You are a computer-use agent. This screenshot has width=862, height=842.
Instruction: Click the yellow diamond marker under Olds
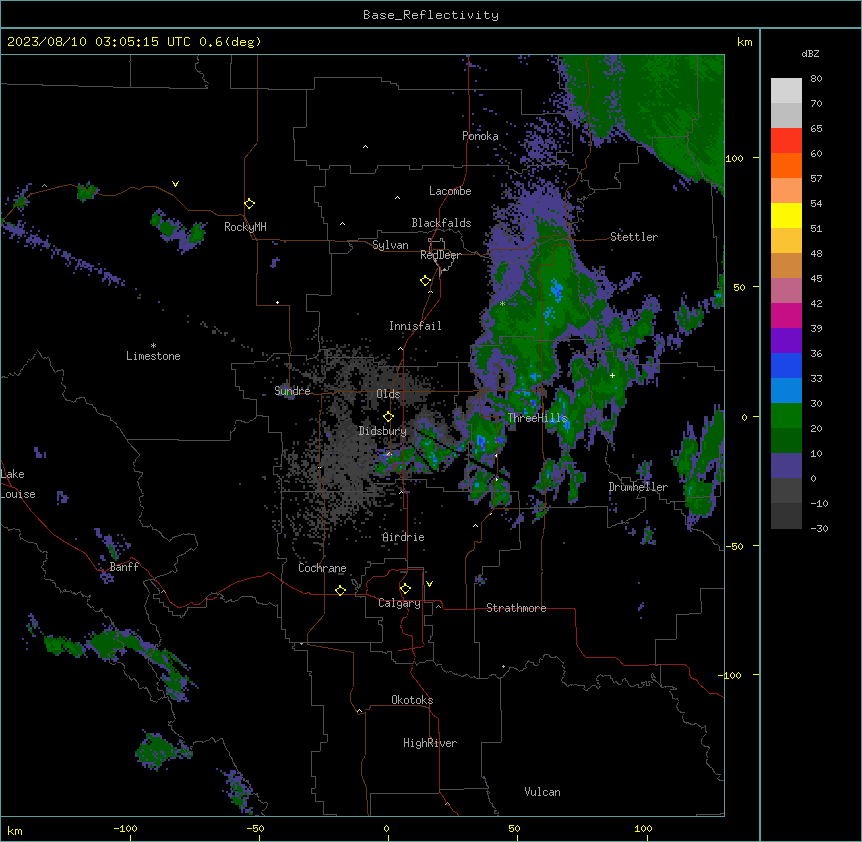[388, 417]
